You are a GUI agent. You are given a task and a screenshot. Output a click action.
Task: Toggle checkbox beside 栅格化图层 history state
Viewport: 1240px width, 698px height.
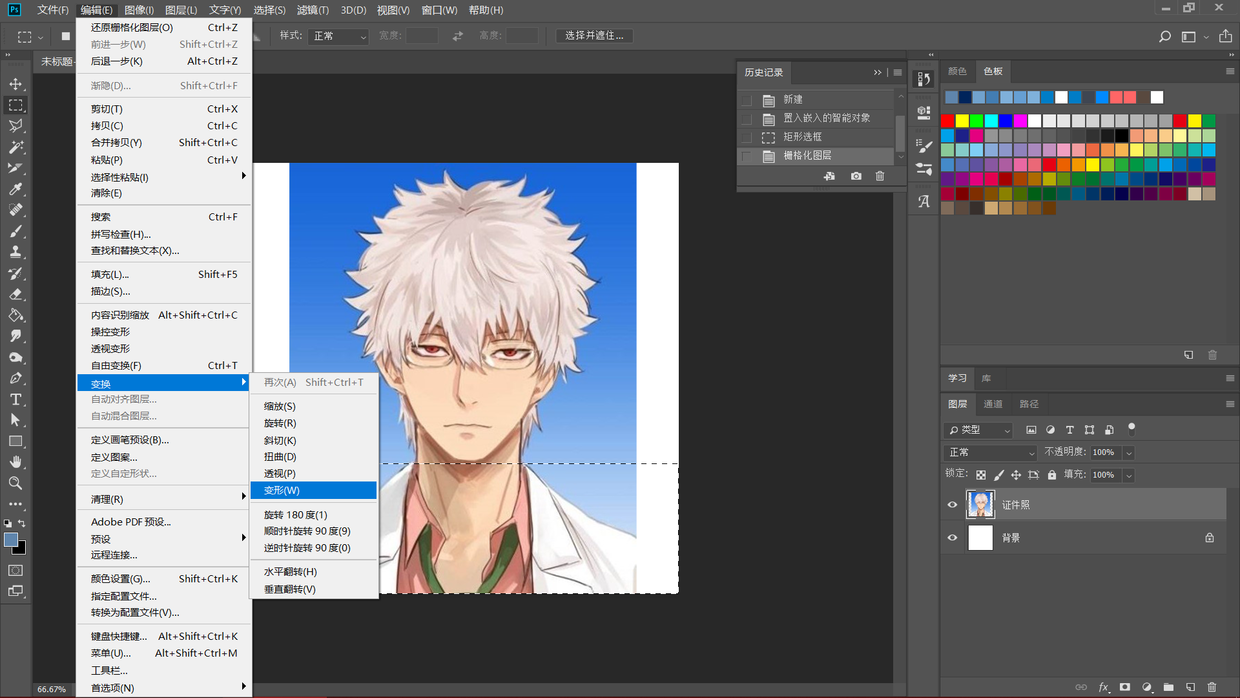click(746, 156)
